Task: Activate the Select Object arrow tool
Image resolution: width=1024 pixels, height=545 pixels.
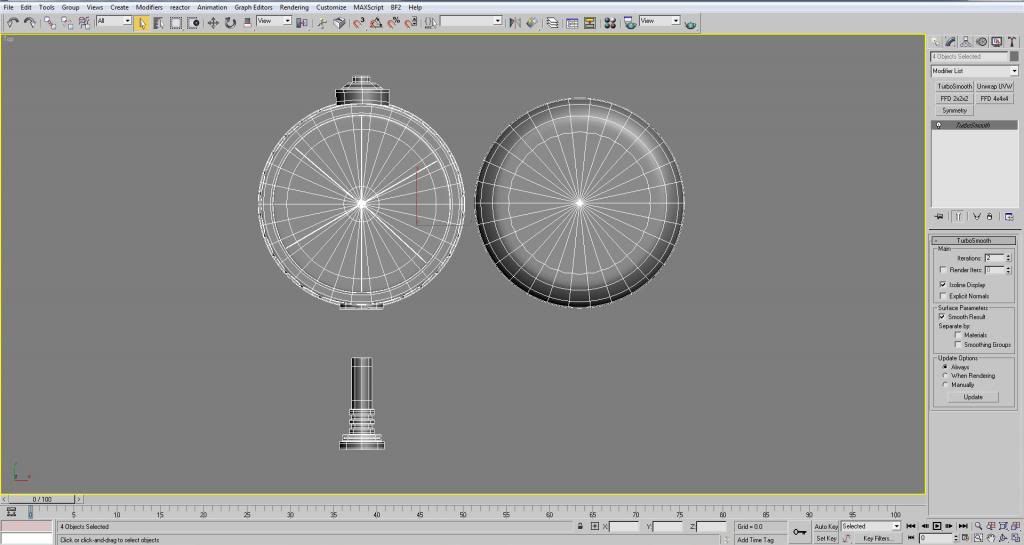Action: point(142,22)
